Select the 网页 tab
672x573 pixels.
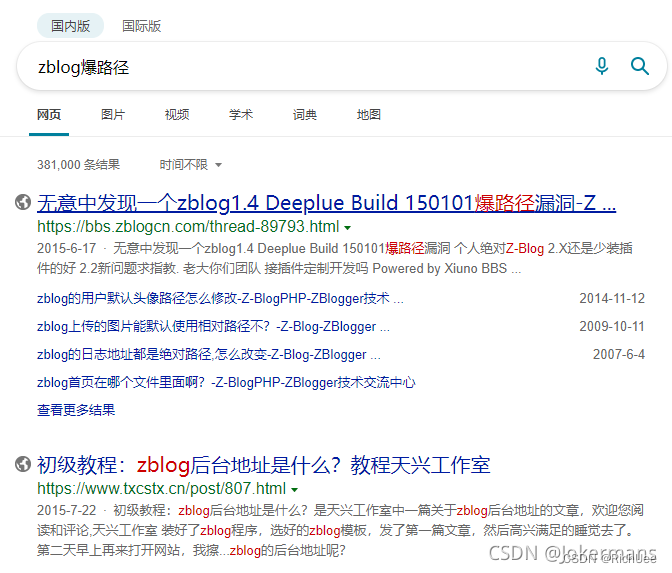click(x=49, y=114)
